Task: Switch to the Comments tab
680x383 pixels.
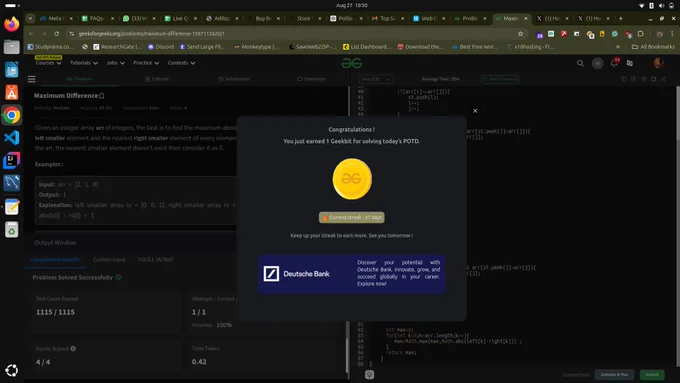Action: click(311, 79)
